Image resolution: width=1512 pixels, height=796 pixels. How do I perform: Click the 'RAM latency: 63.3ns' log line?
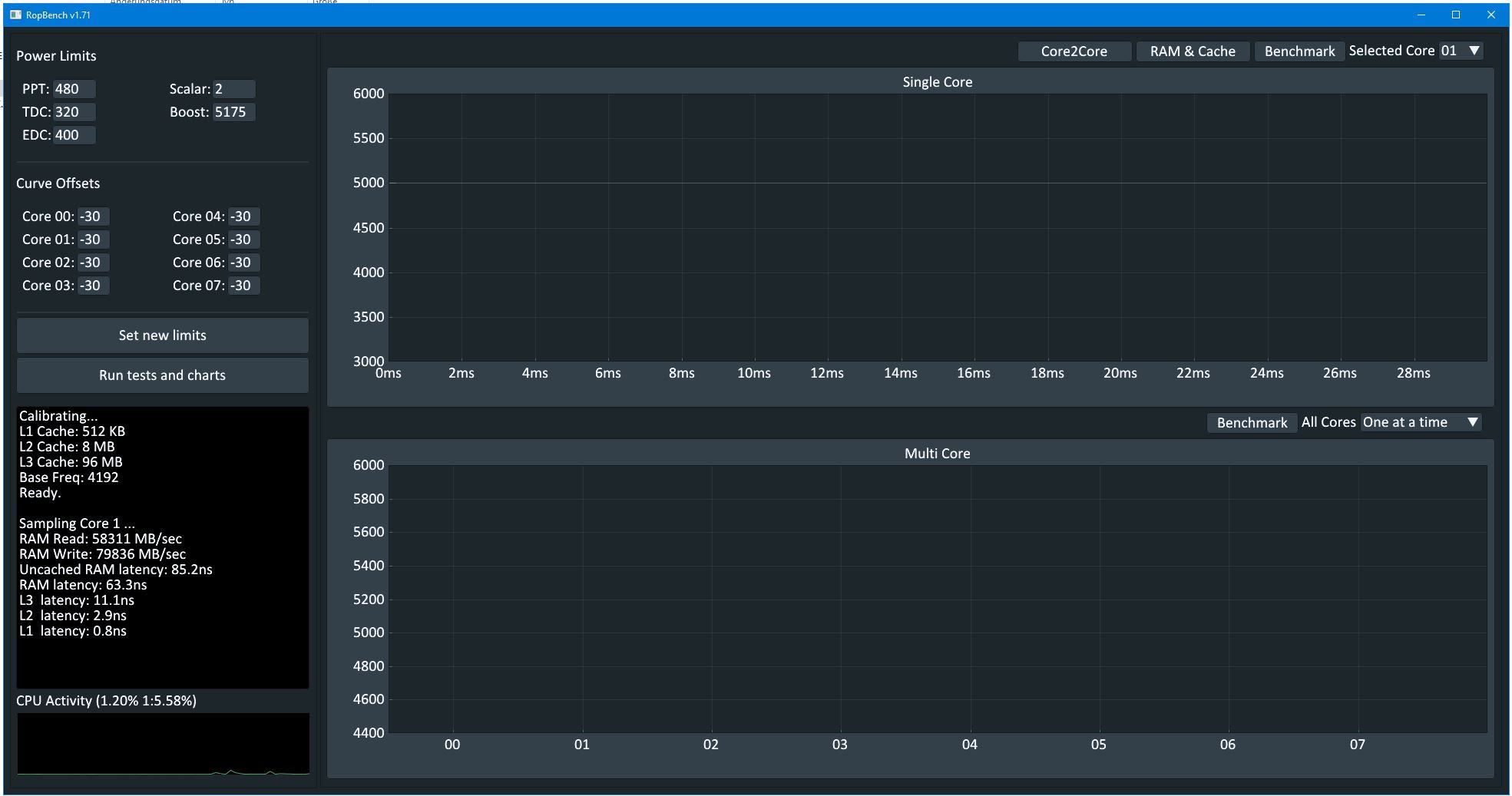(83, 585)
